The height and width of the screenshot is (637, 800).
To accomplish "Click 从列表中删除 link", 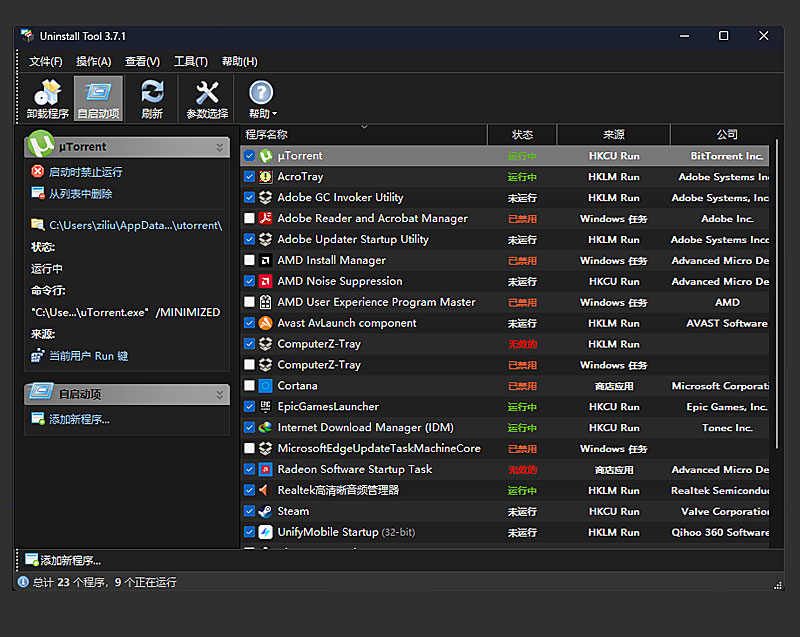I will pyautogui.click(x=80, y=194).
